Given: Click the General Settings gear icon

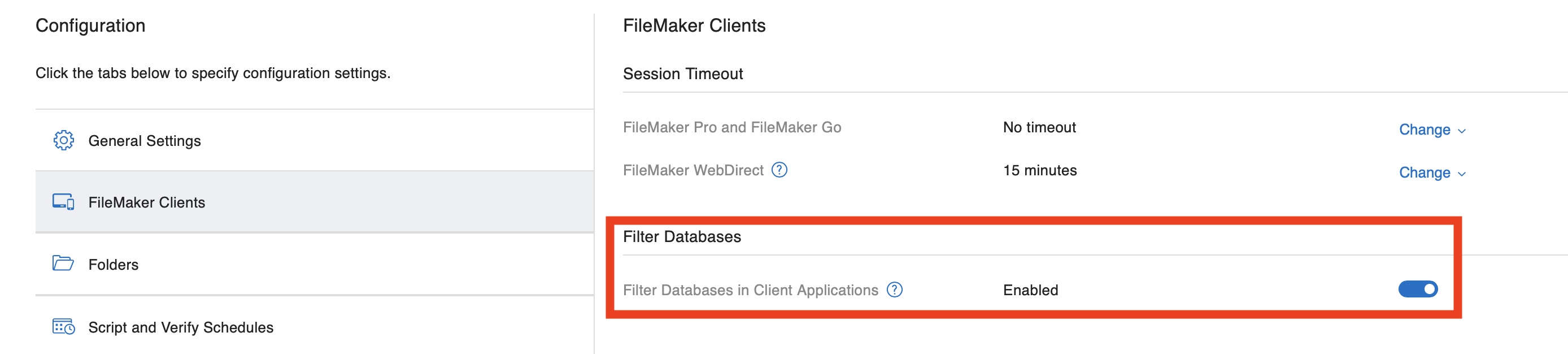Looking at the screenshot, I should (63, 140).
